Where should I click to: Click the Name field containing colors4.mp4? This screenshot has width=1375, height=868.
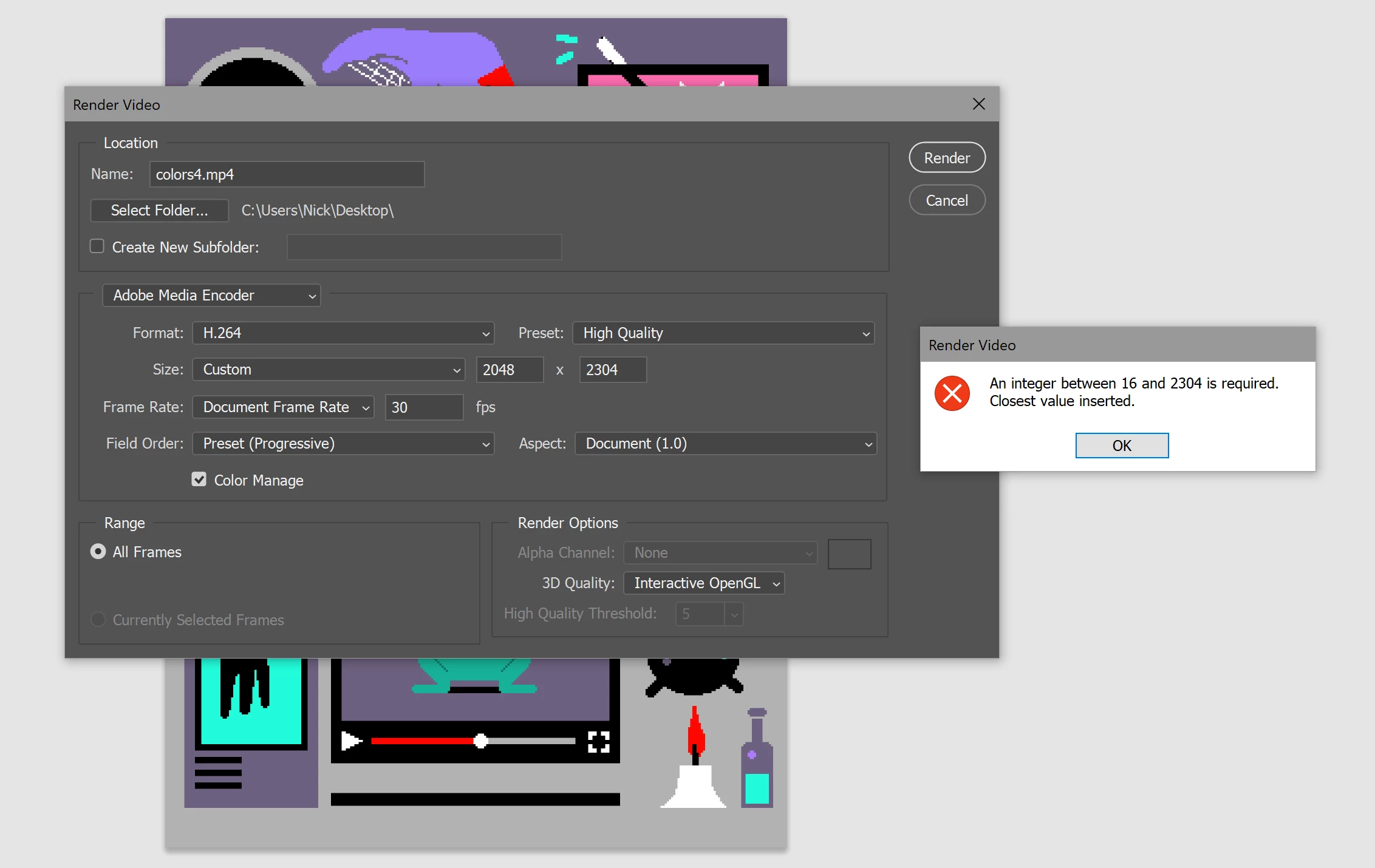287,174
